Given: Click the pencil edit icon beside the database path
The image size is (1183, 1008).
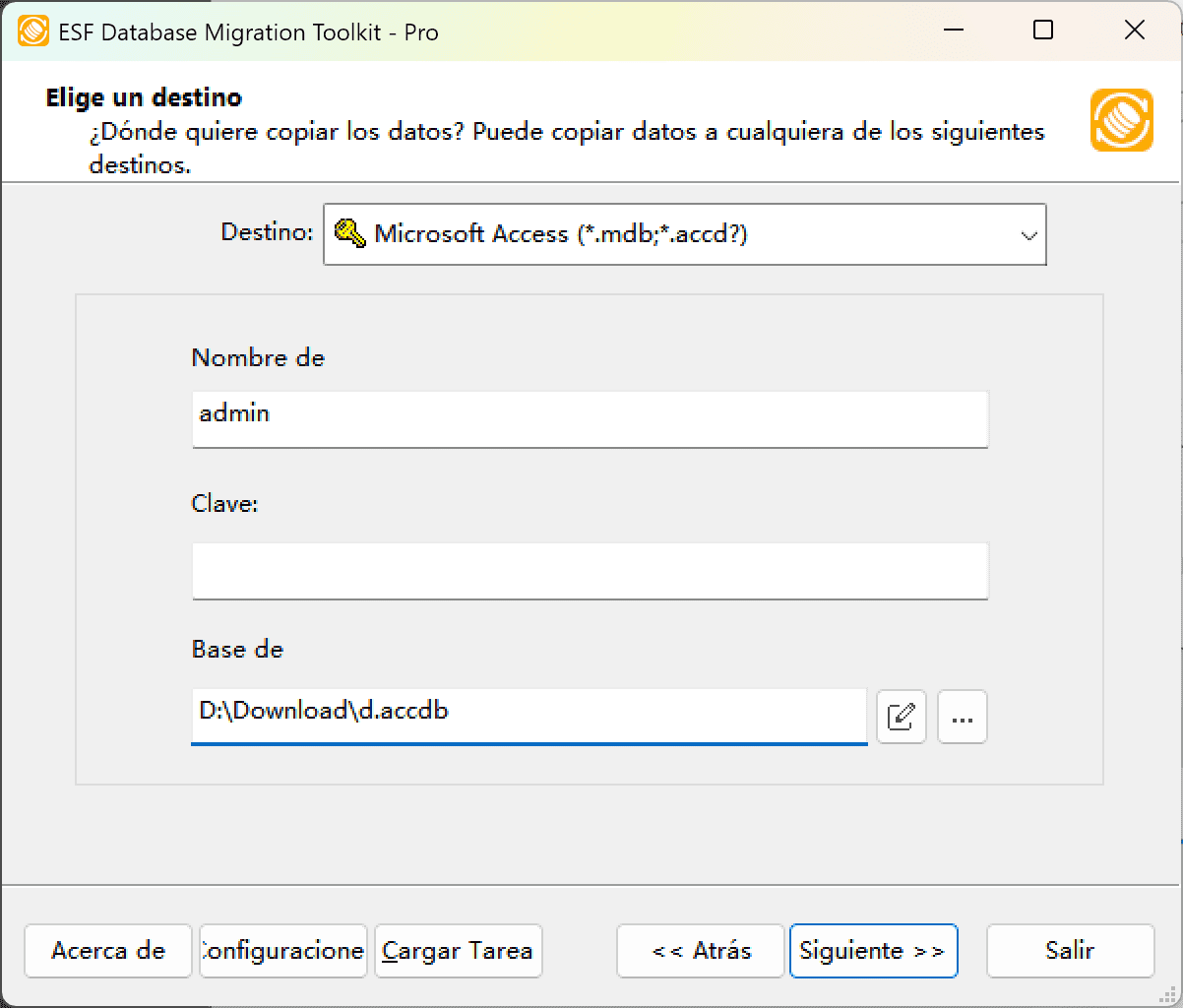Looking at the screenshot, I should point(901,717).
